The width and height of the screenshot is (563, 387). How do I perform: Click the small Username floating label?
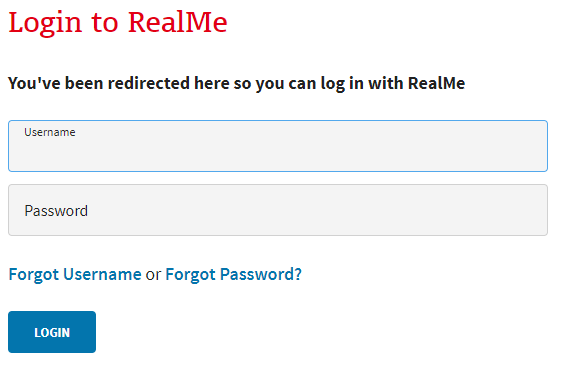point(50,132)
